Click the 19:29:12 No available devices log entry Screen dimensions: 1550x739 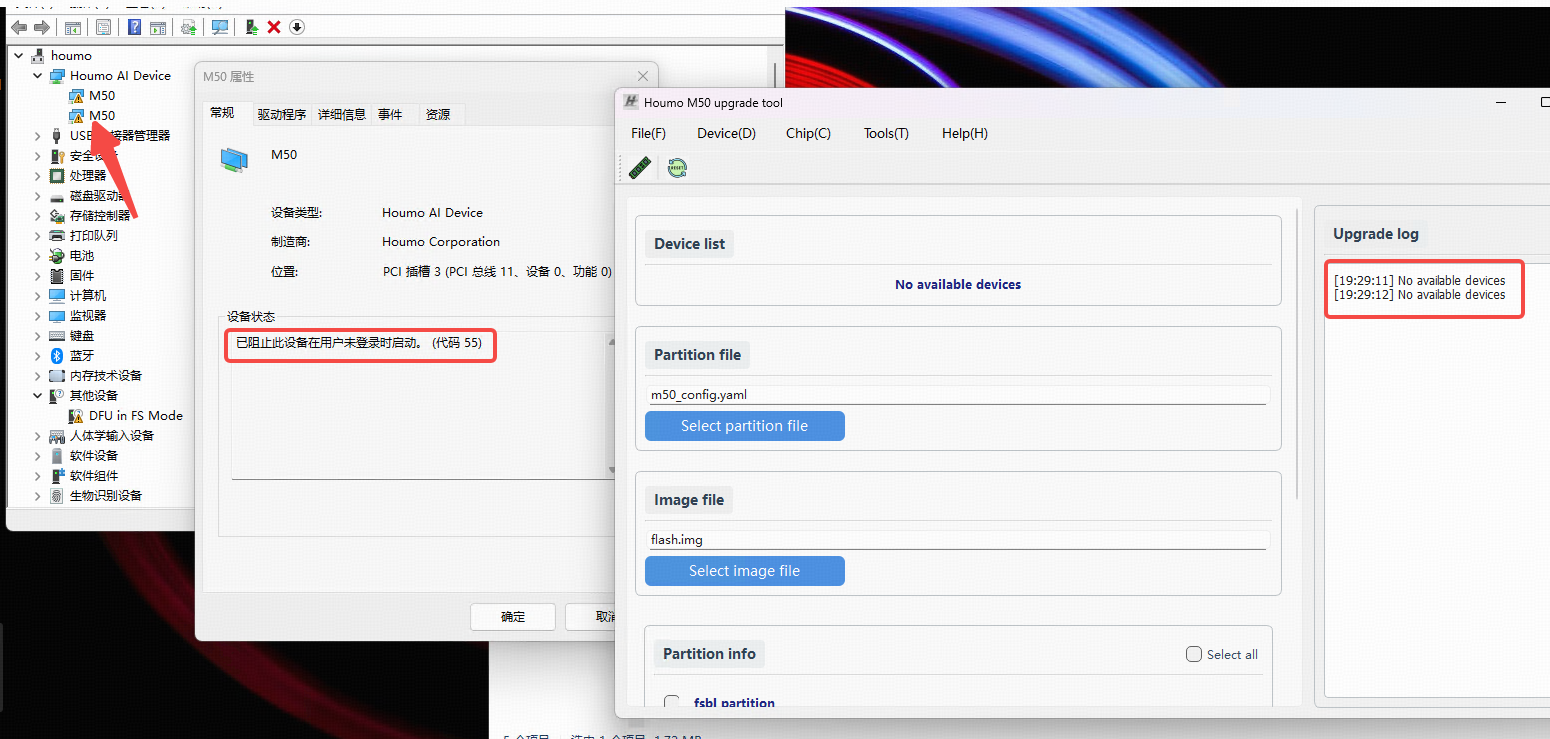click(1420, 295)
